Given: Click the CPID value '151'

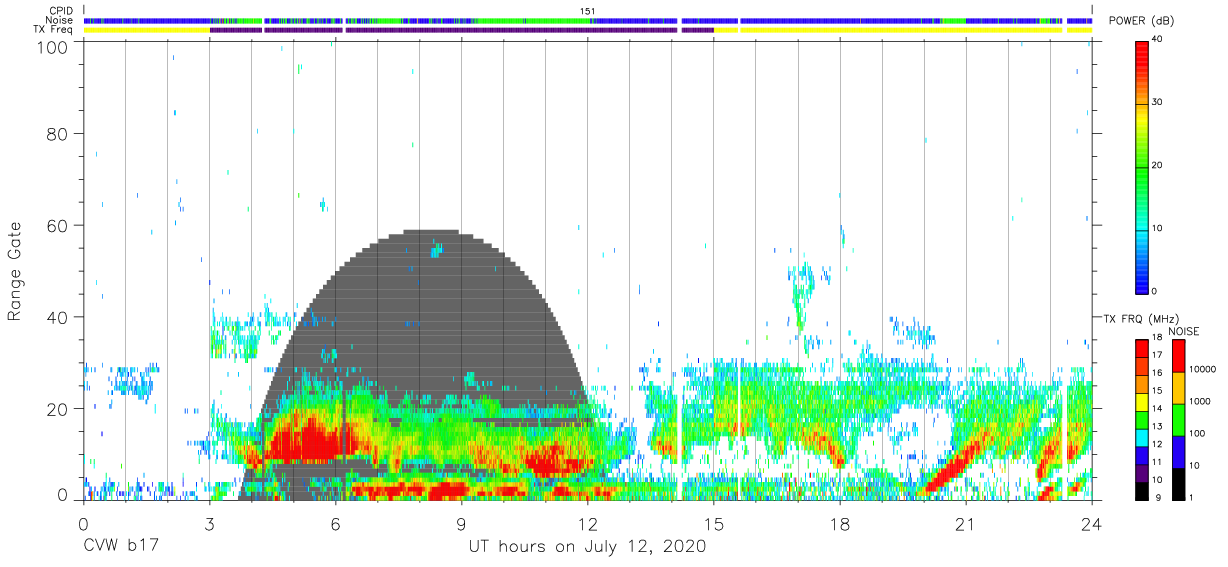Looking at the screenshot, I should [588, 11].
